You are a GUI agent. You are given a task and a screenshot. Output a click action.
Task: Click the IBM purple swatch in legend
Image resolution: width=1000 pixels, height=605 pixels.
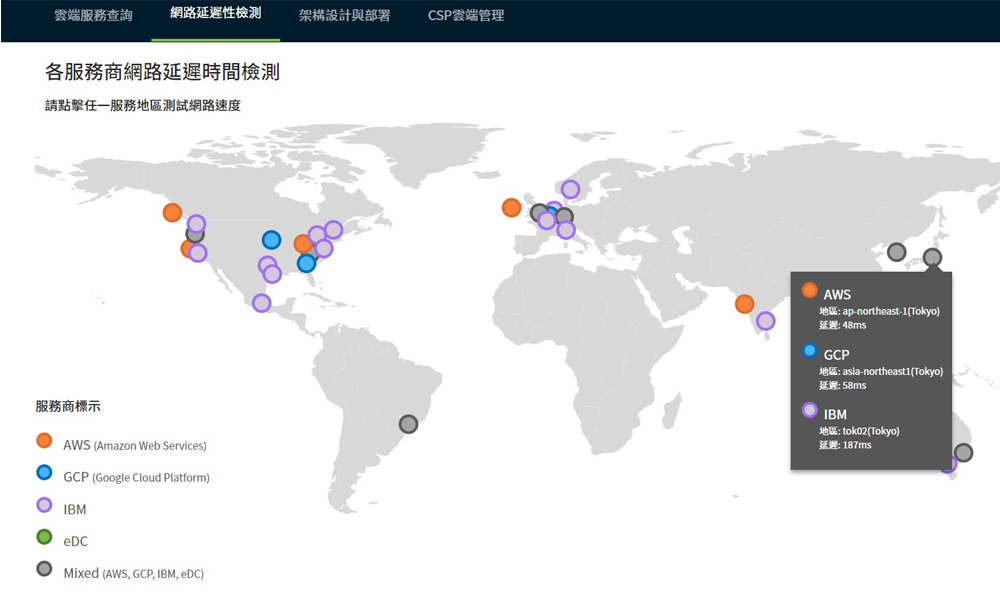[44, 505]
